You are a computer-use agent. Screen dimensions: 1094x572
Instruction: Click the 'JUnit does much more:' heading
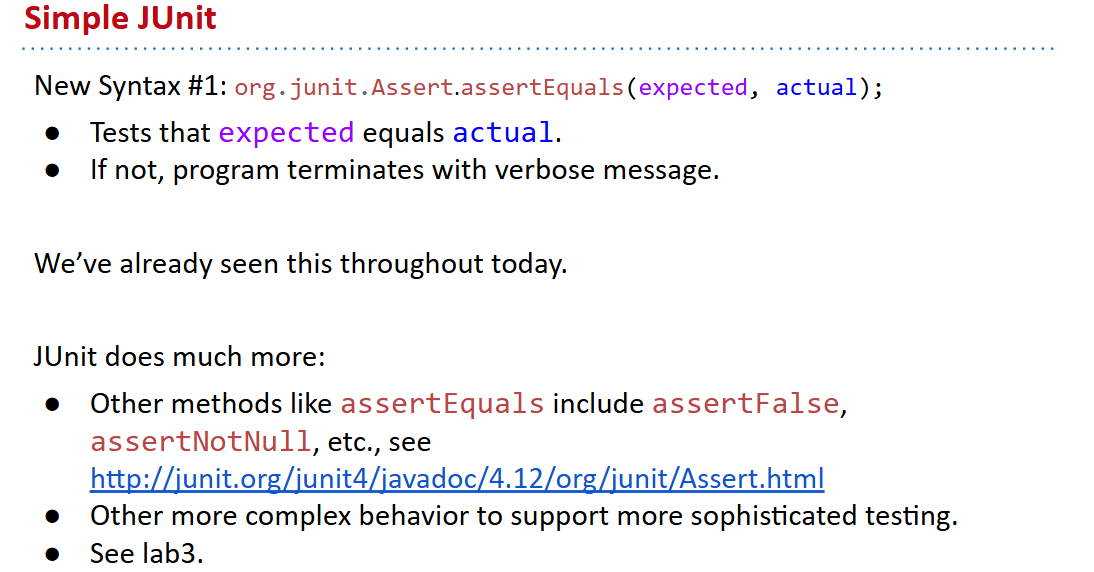179,356
